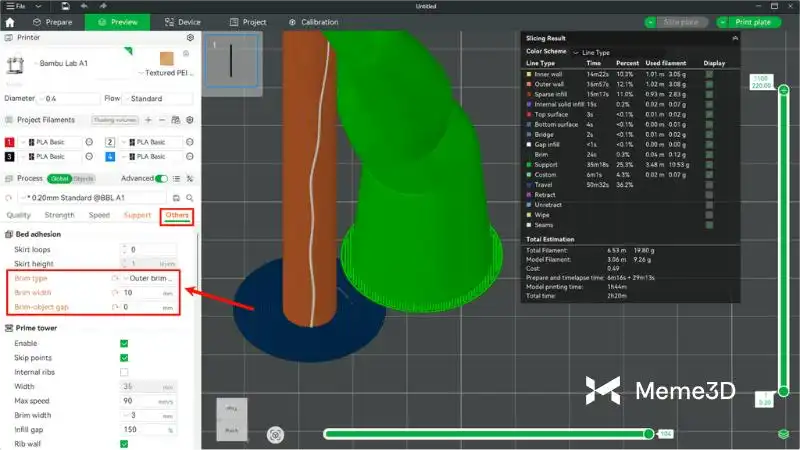This screenshot has width=800, height=450.
Task: Remove a filament with minus icon
Action: click(163, 120)
